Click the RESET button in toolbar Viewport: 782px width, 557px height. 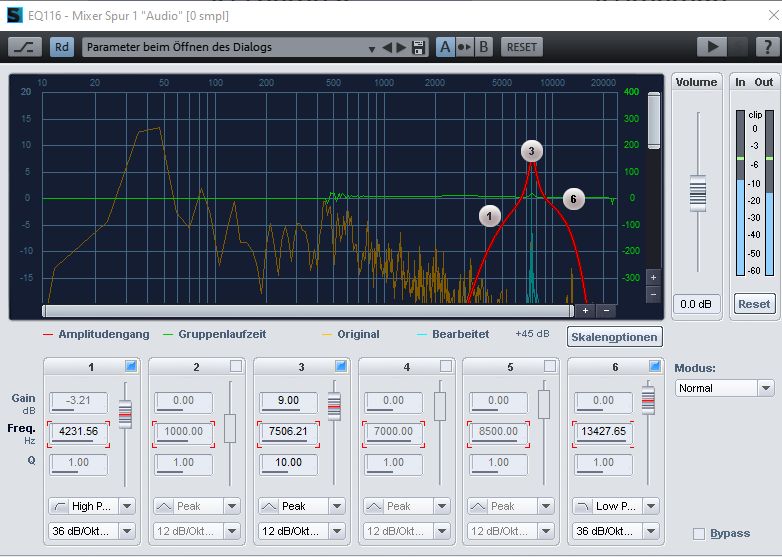[521, 47]
